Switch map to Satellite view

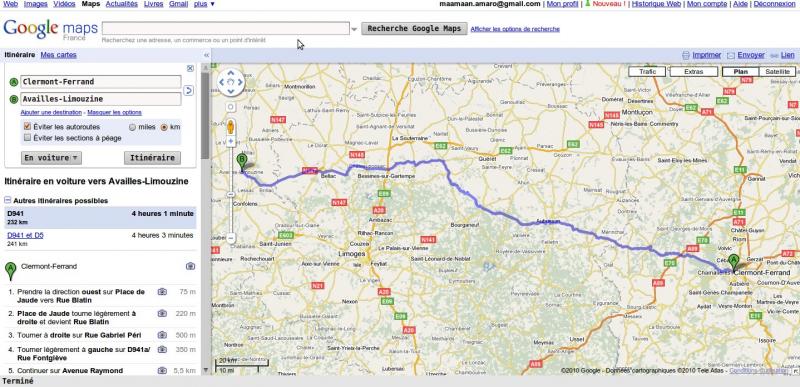pyautogui.click(x=777, y=72)
